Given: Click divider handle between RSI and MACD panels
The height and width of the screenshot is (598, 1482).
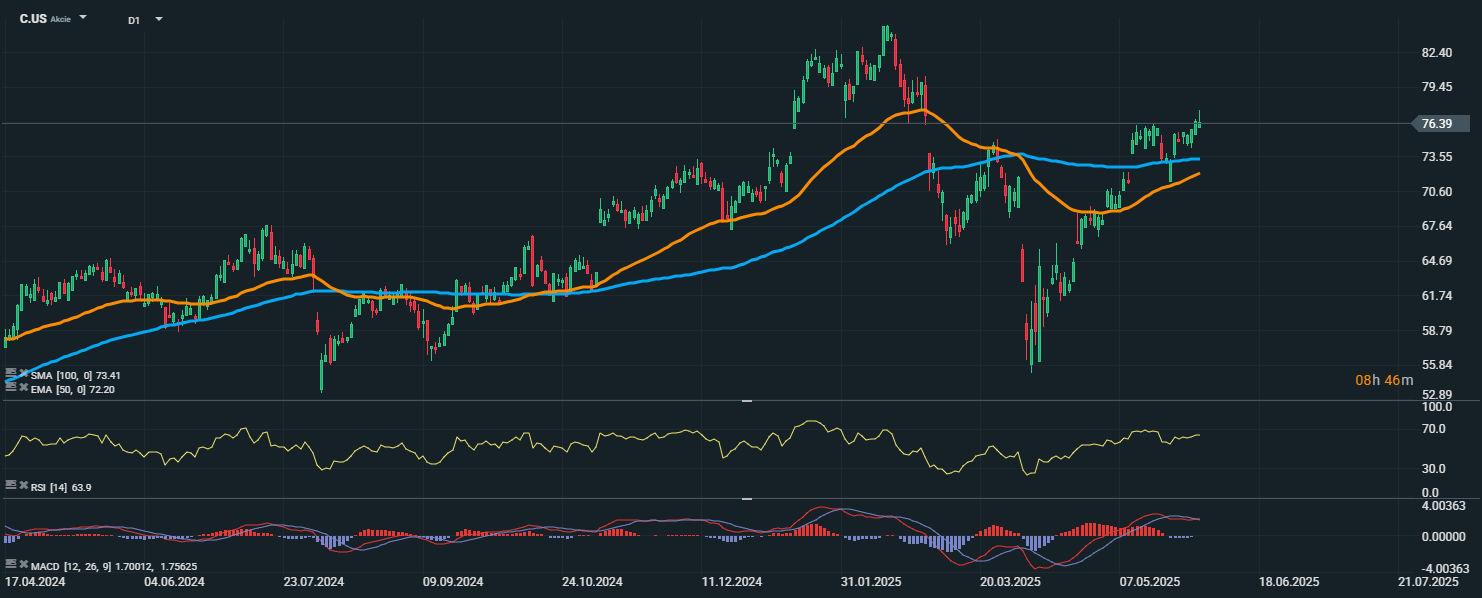Looking at the screenshot, I should (x=746, y=498).
